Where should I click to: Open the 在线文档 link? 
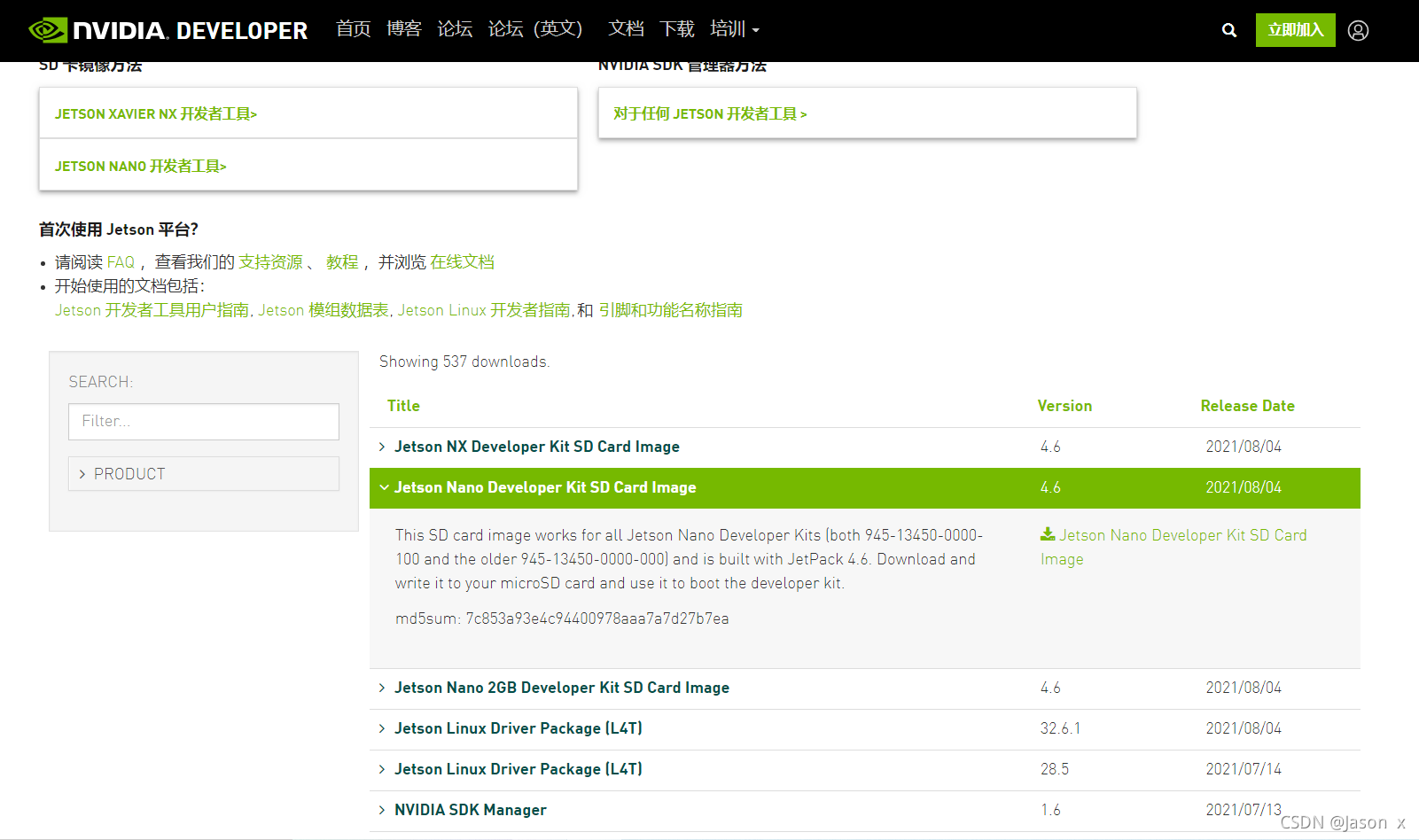462,262
